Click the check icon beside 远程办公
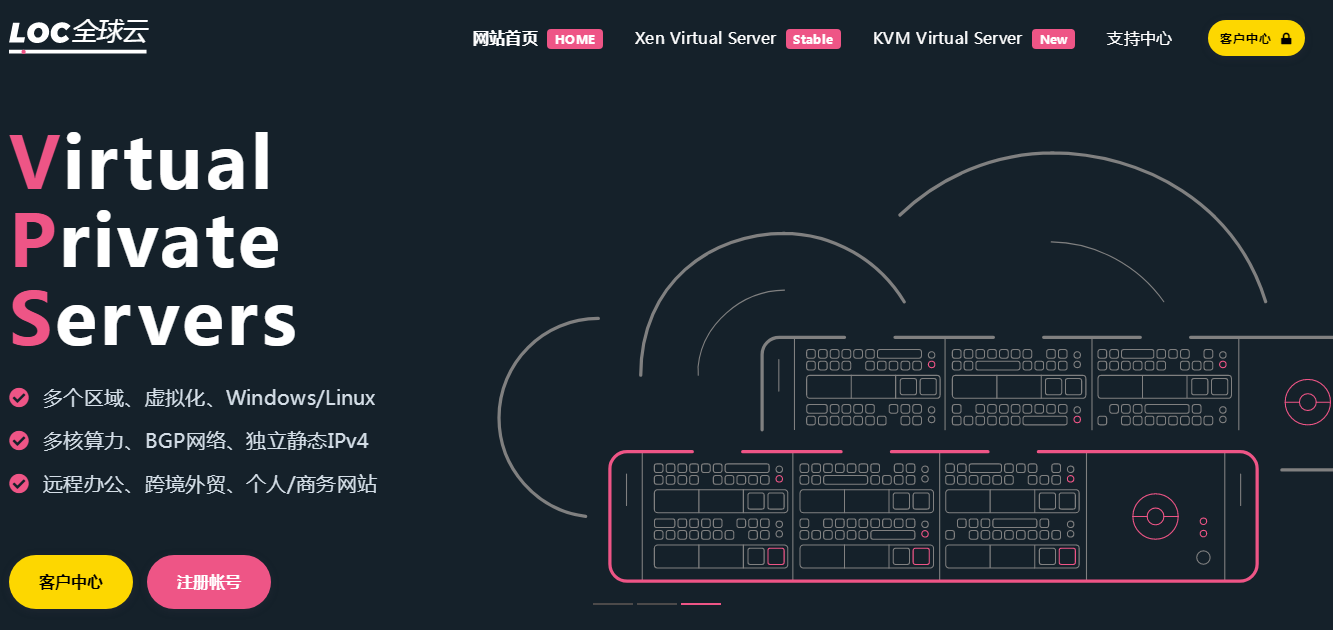Viewport: 1333px width, 630px height. [19, 484]
